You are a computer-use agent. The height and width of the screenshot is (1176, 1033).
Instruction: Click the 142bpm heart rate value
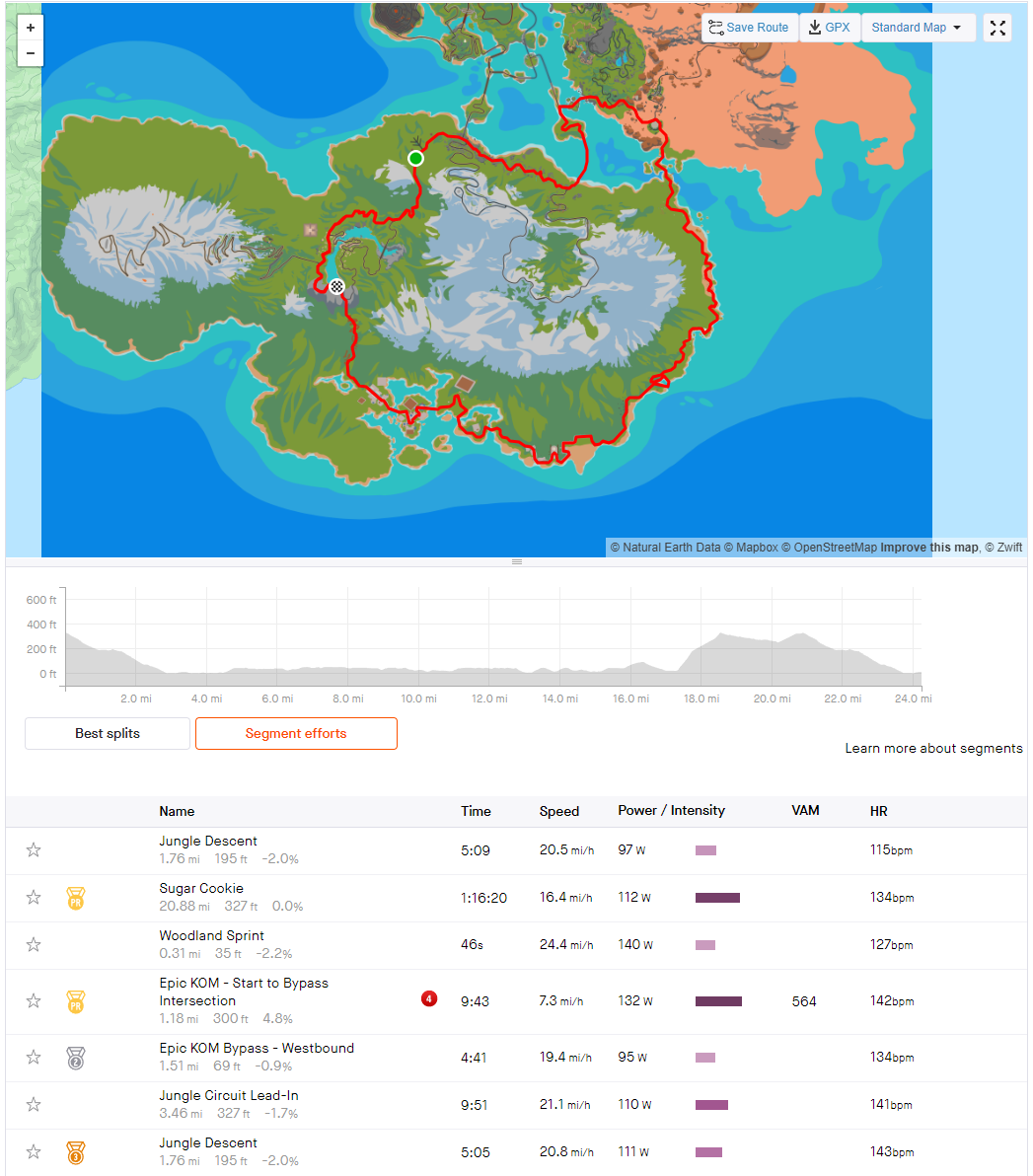click(x=892, y=1000)
